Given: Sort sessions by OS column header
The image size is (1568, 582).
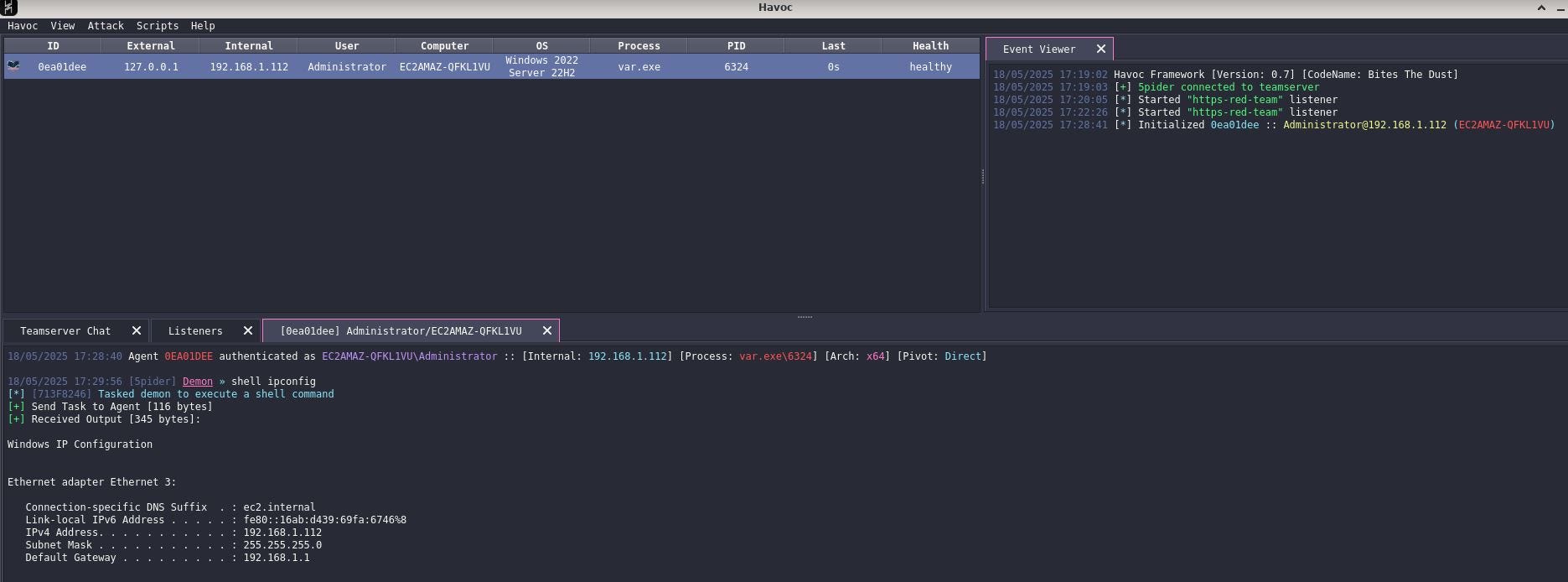Looking at the screenshot, I should pyautogui.click(x=541, y=46).
